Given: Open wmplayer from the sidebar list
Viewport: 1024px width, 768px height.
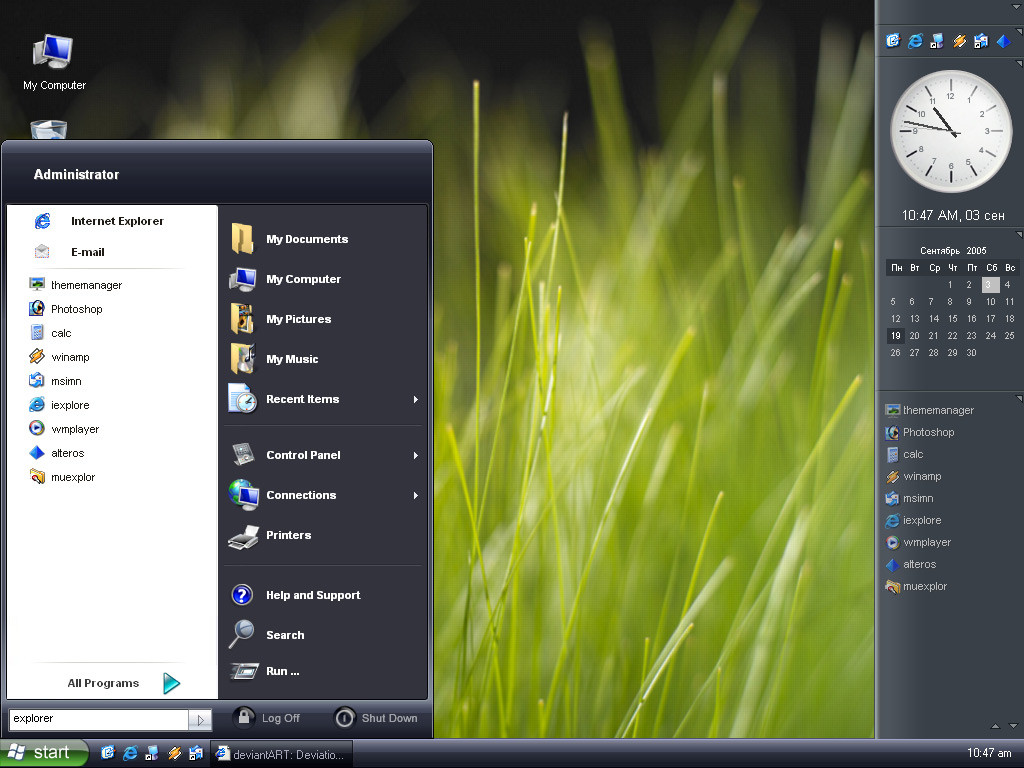Looking at the screenshot, I should pos(918,543).
